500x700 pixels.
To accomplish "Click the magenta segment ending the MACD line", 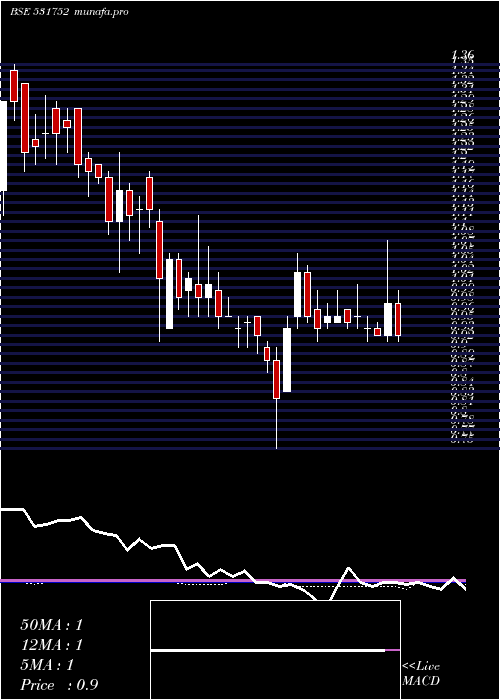I will 393,651.
